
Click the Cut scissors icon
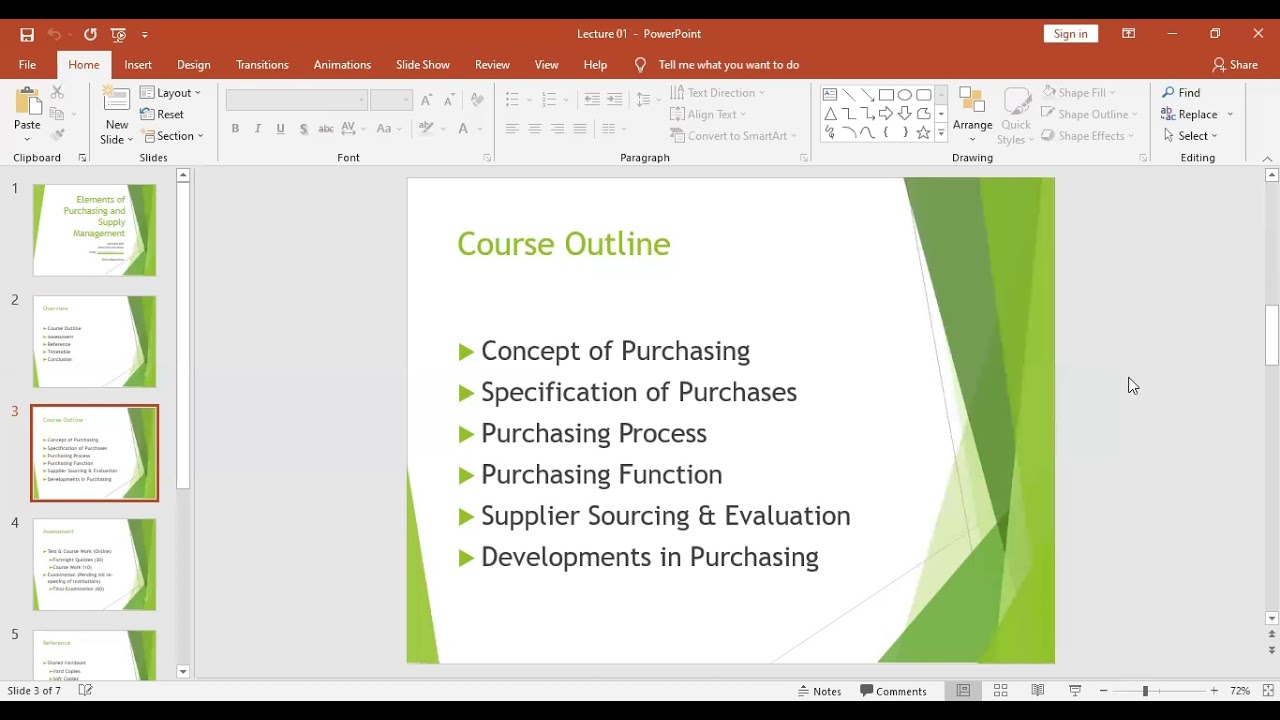[x=57, y=93]
